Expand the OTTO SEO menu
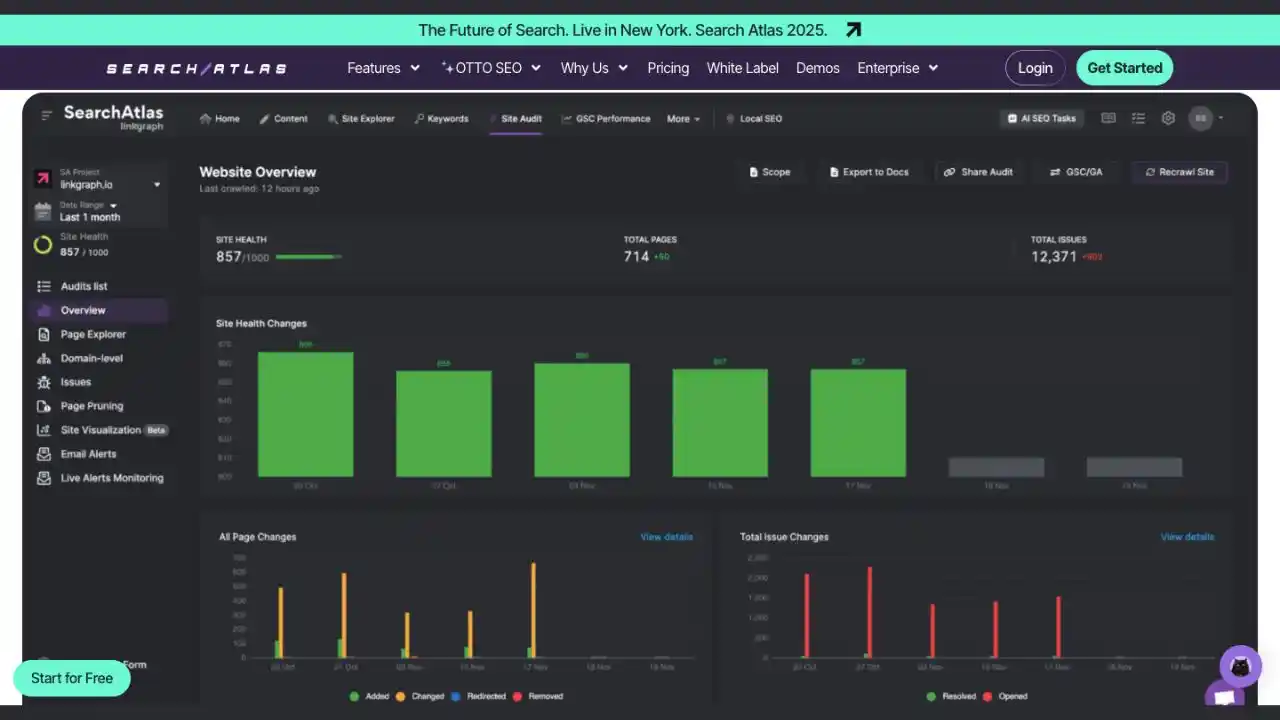The image size is (1280, 720). click(x=491, y=68)
